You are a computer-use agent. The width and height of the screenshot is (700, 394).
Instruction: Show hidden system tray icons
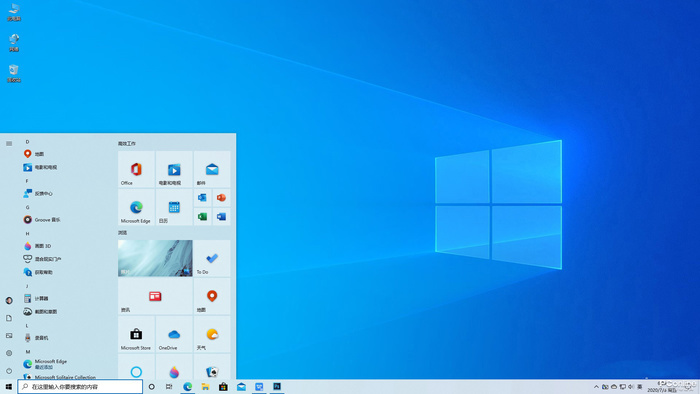(x=596, y=387)
